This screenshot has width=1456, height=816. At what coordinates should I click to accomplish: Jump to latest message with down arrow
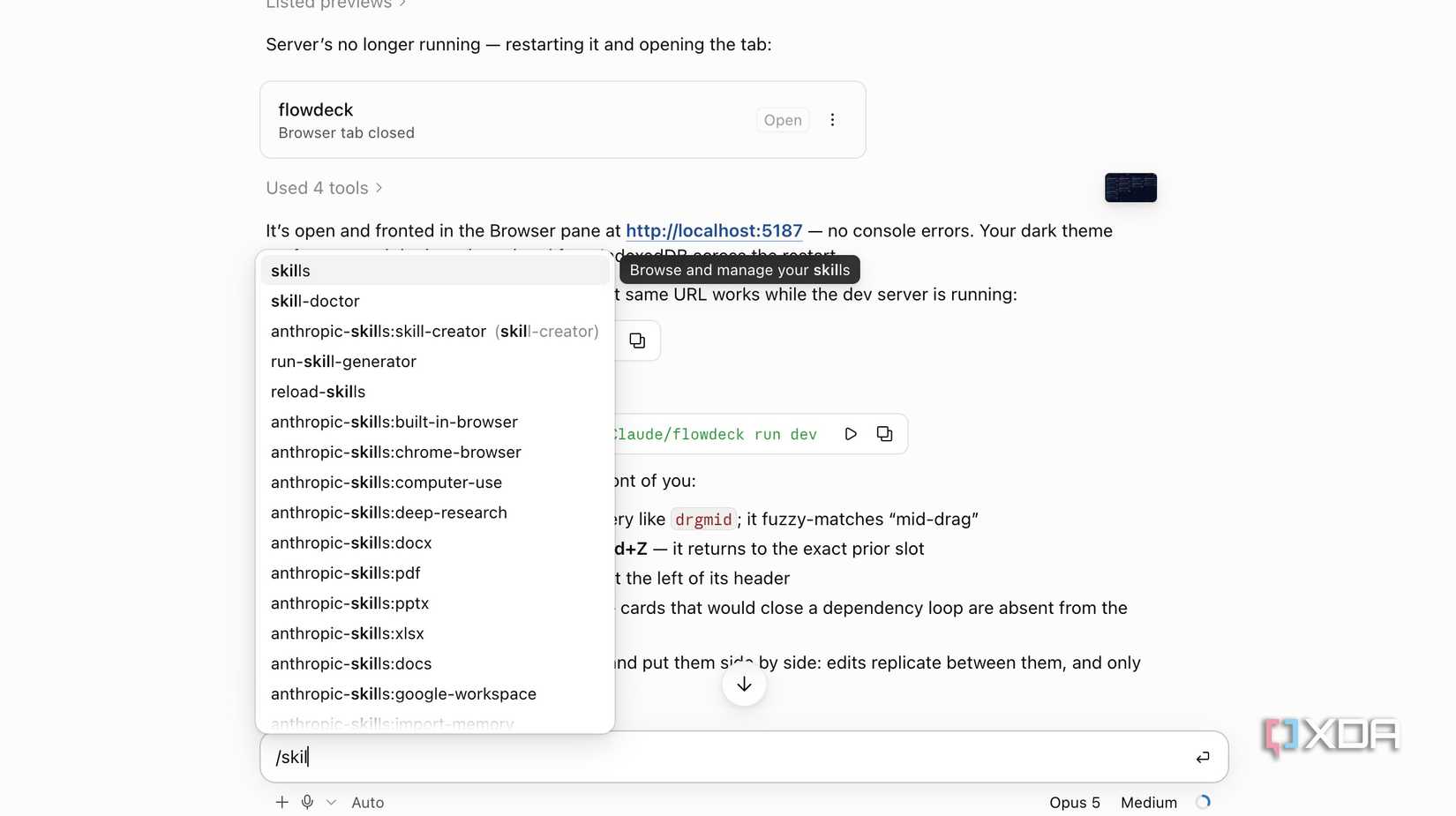(744, 685)
